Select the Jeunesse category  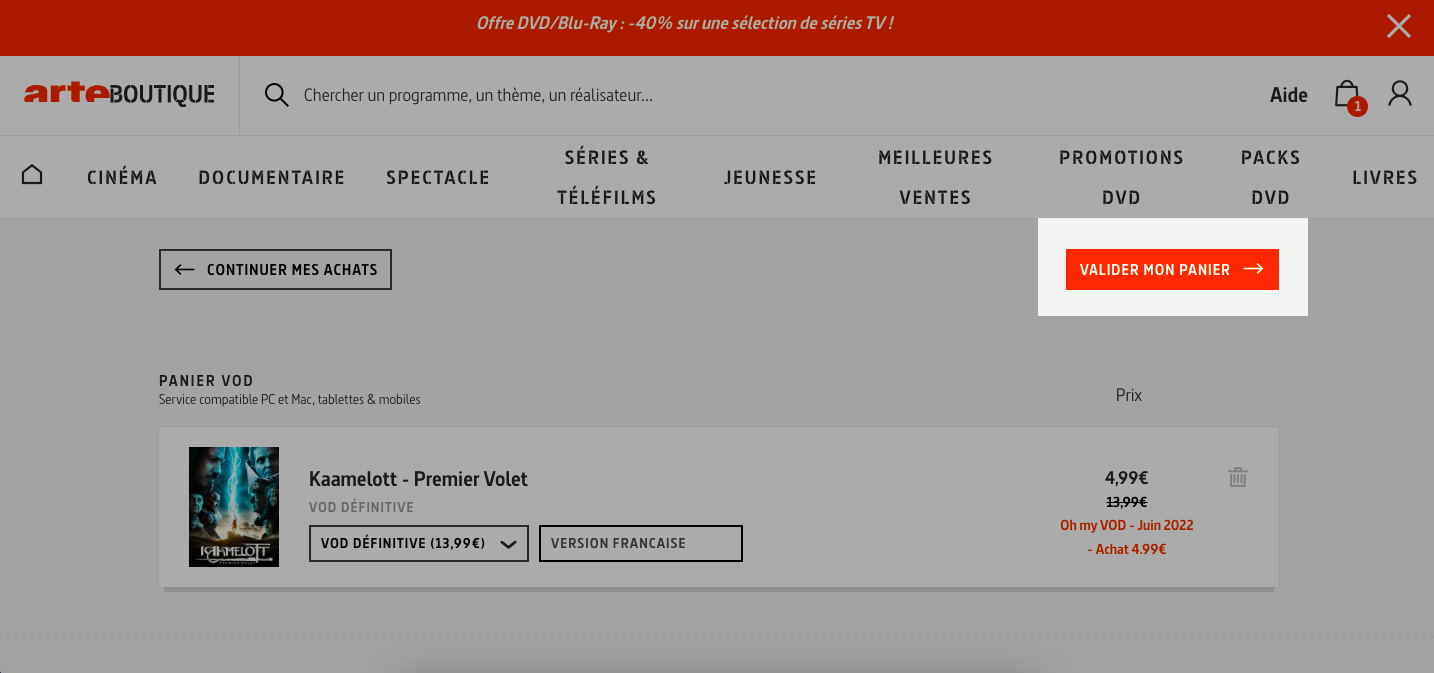pyautogui.click(x=770, y=177)
